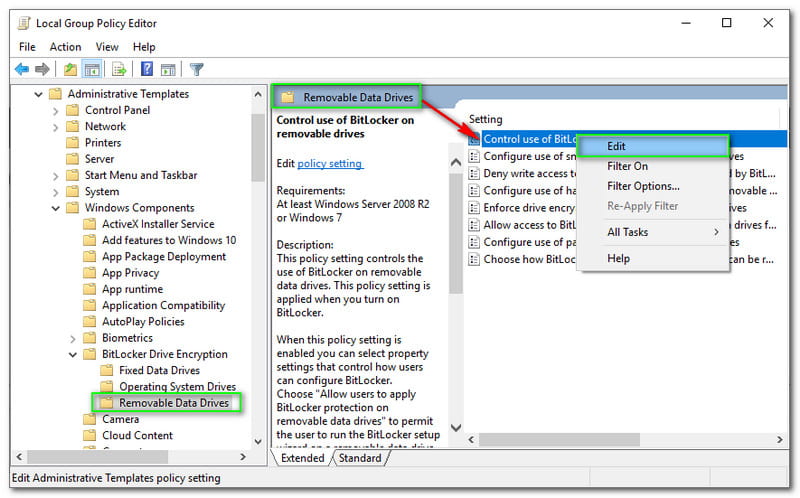Select Operating System Drives in the tree
Viewport: 800px width, 498px height.
click(177, 387)
